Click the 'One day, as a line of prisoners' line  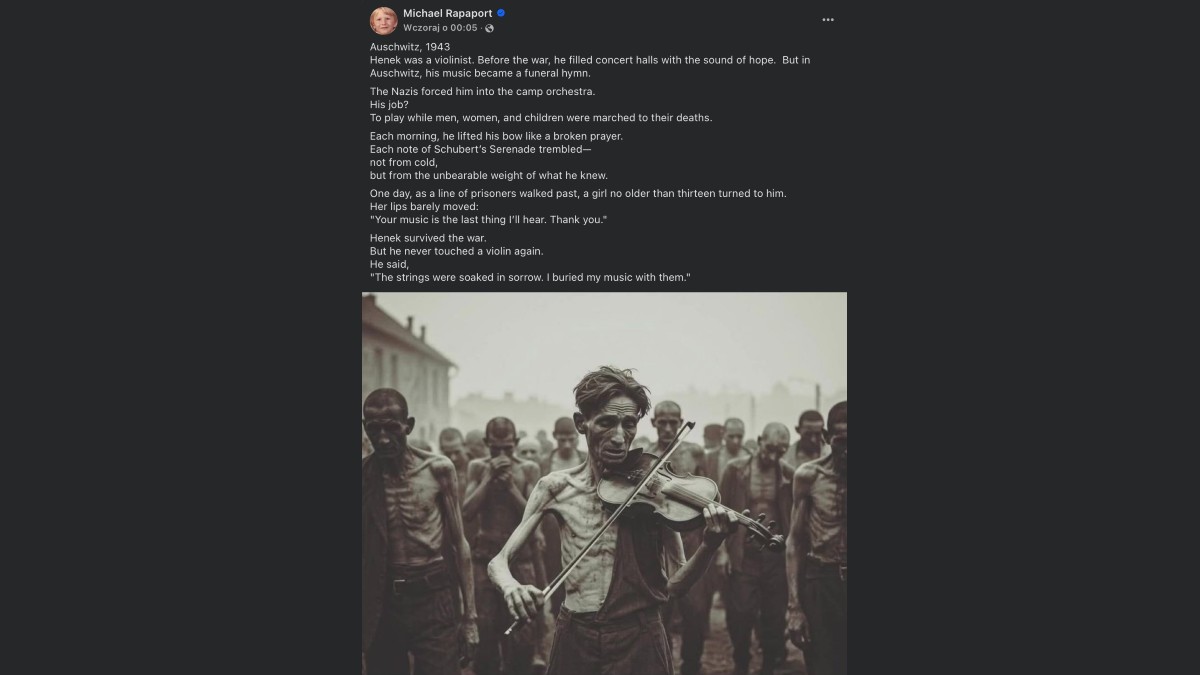[578, 193]
